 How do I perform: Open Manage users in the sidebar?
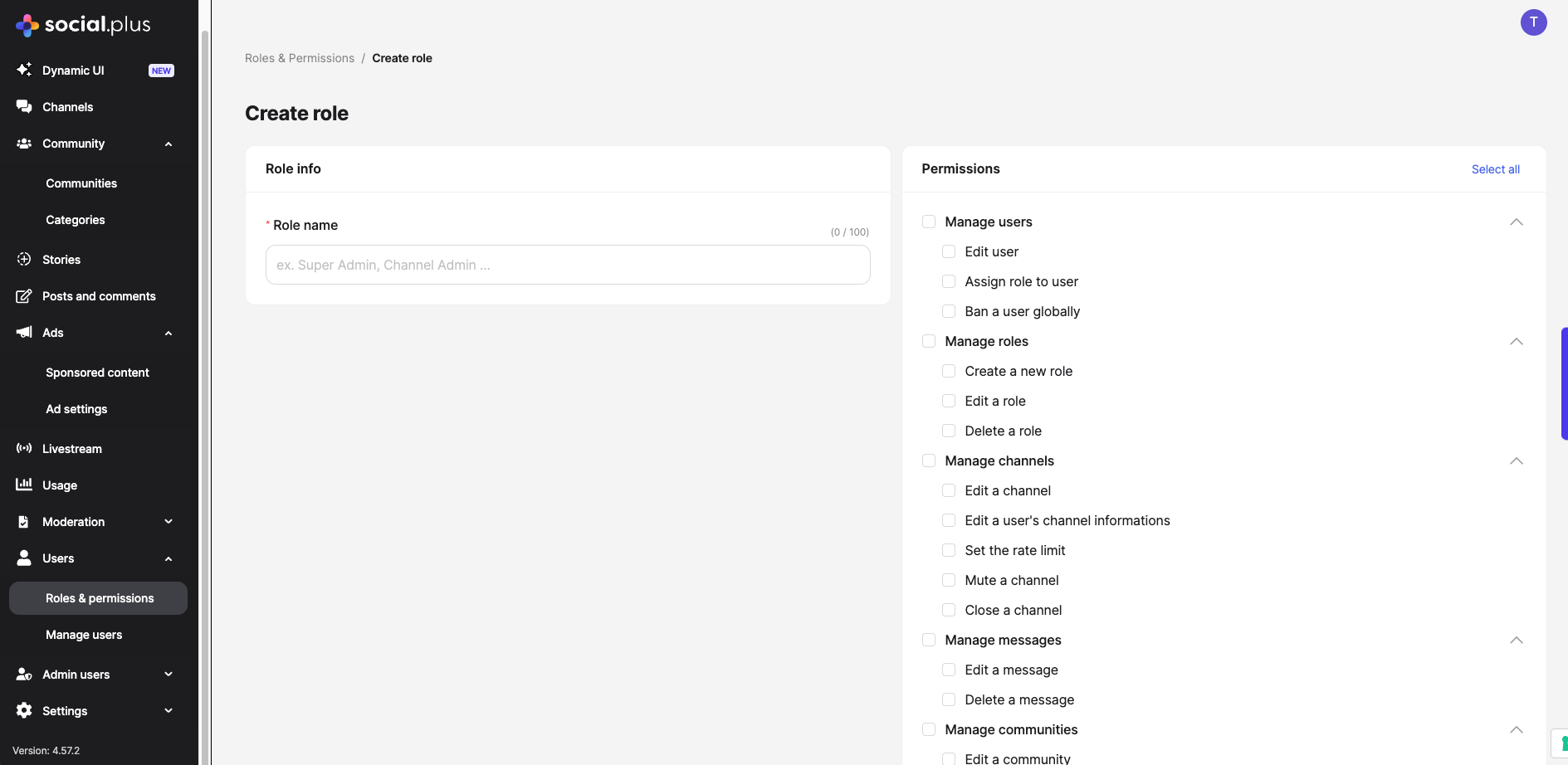(x=84, y=635)
